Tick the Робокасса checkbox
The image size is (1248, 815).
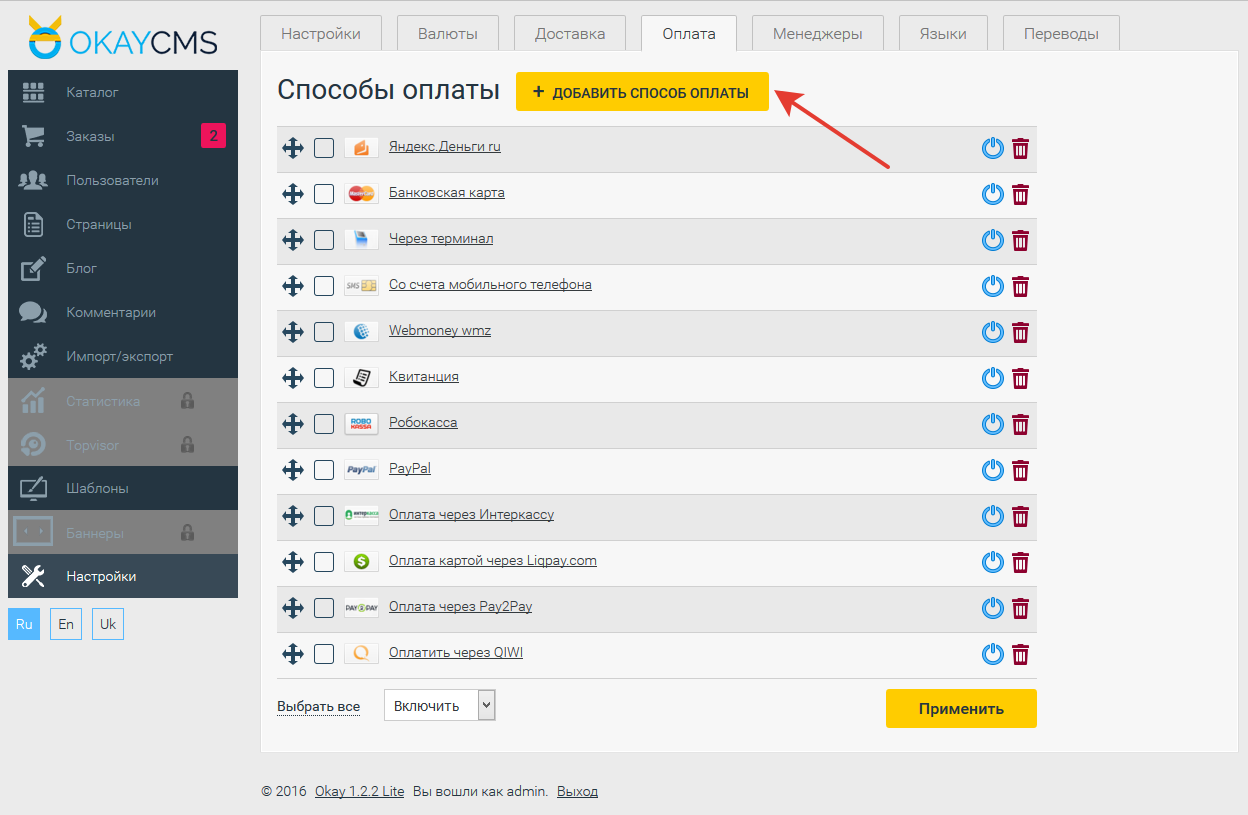point(324,424)
